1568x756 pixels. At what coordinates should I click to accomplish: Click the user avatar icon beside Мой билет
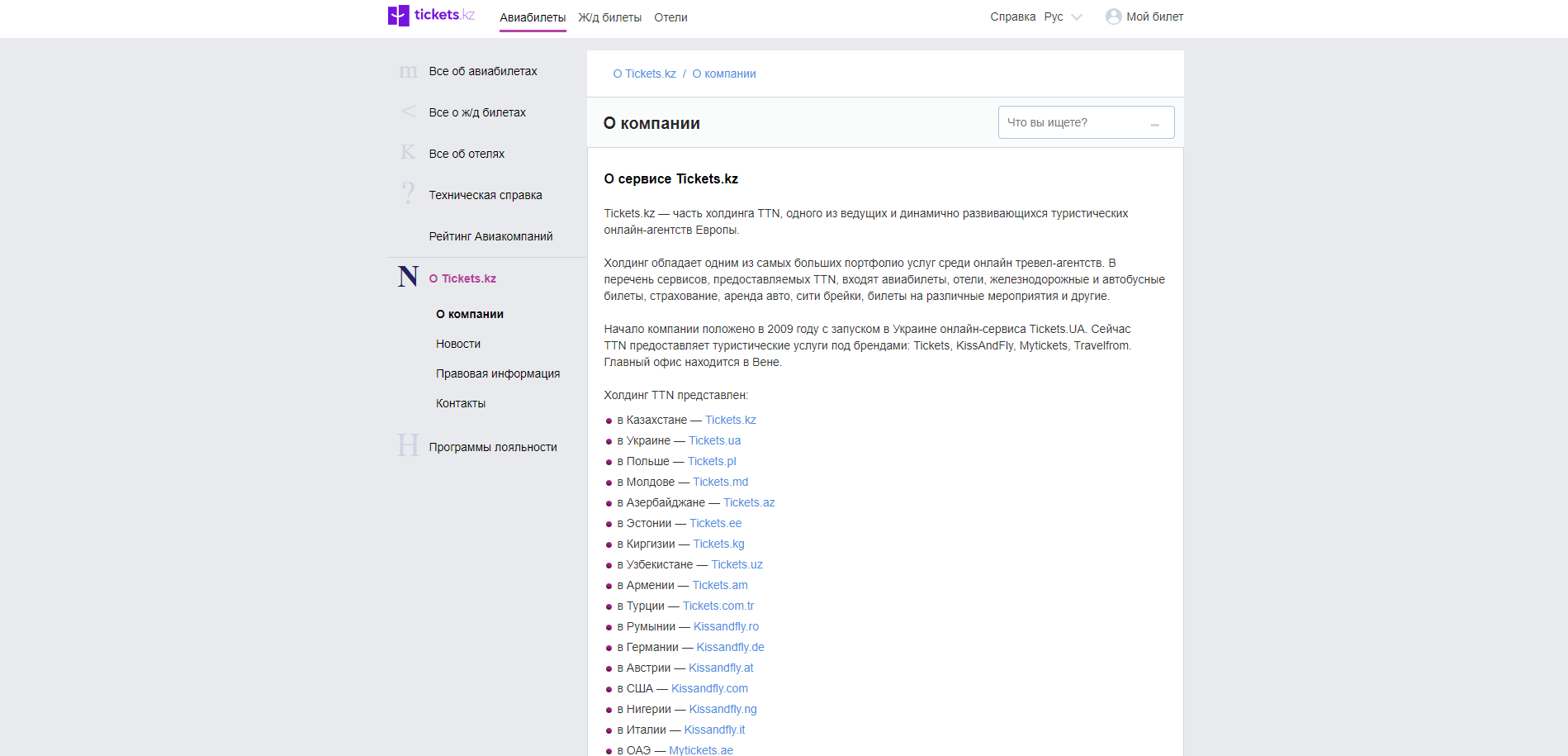point(1113,17)
